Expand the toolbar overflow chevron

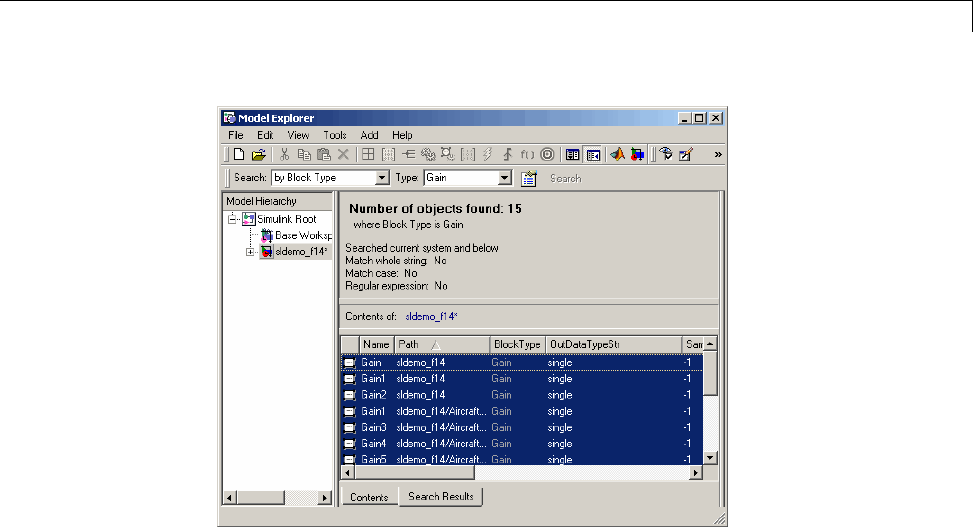coord(718,155)
